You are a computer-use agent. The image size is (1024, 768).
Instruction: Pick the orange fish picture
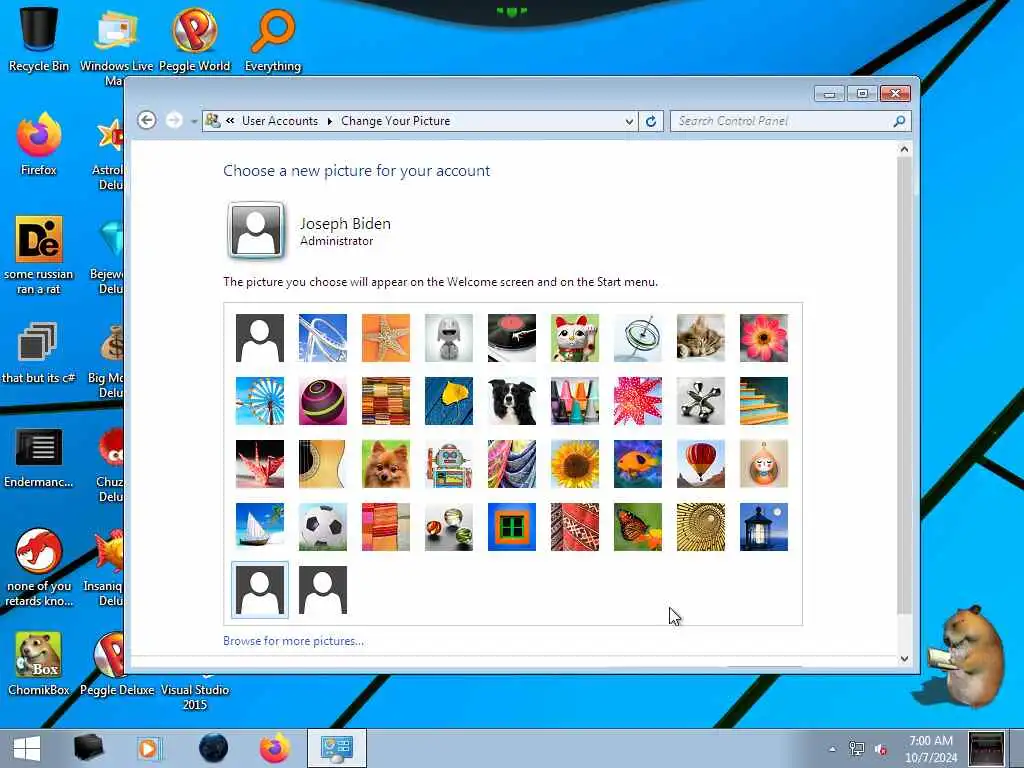(638, 464)
